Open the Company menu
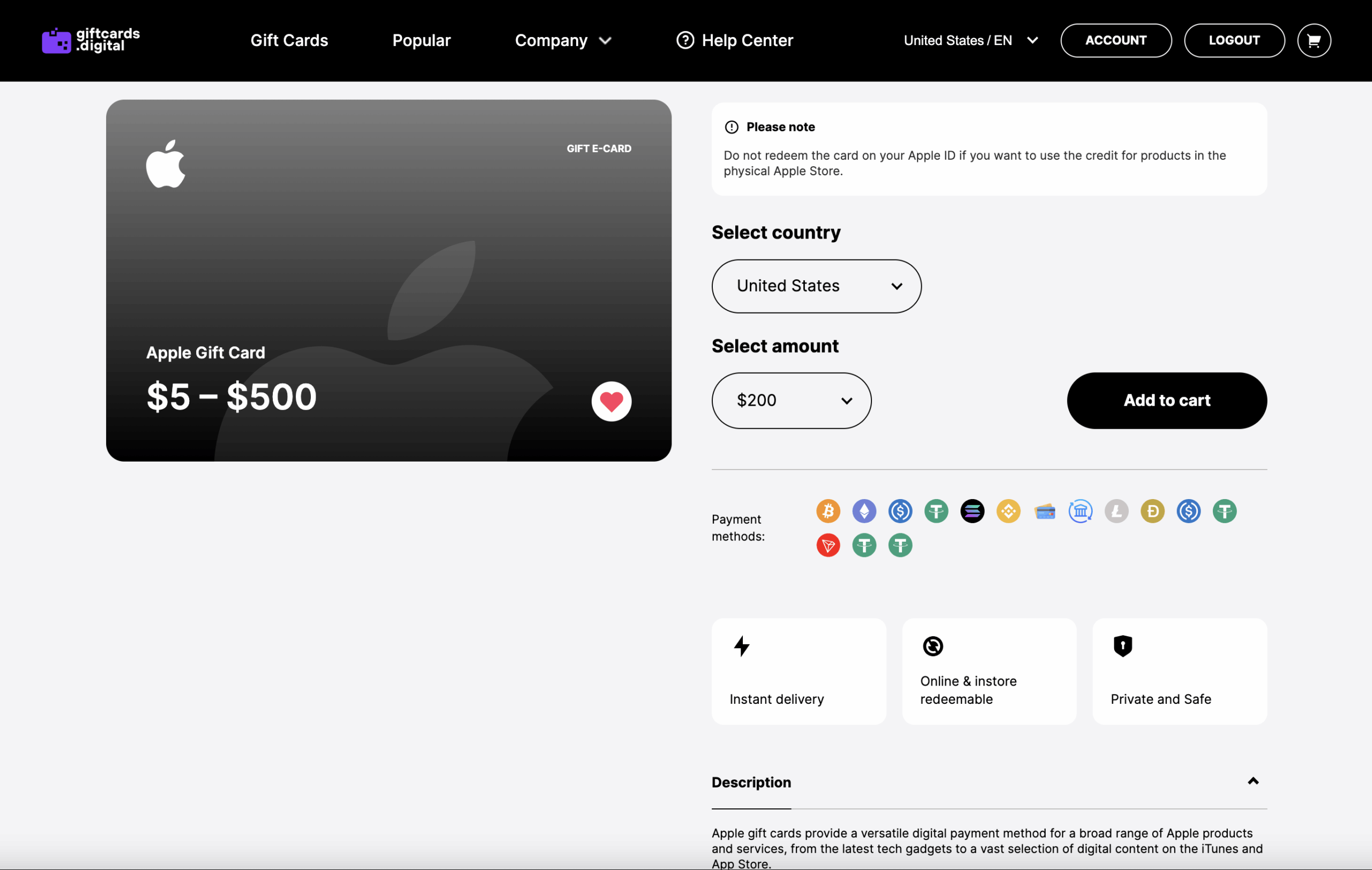 click(x=562, y=40)
